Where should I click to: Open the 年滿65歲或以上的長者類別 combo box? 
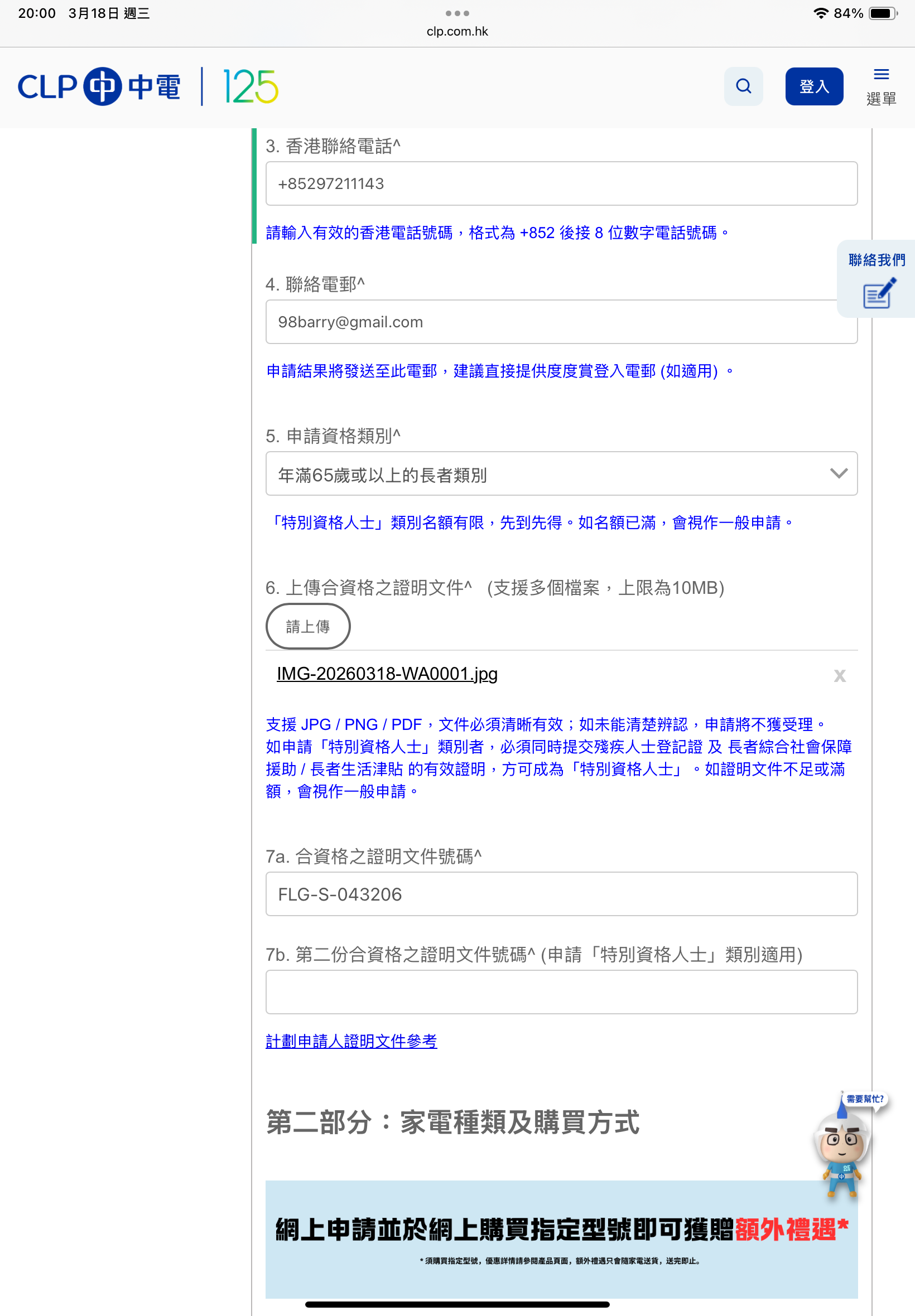click(x=561, y=474)
